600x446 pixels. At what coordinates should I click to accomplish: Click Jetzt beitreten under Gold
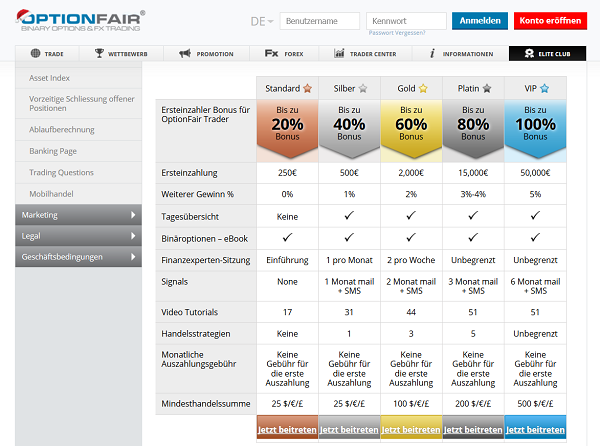pyautogui.click(x=411, y=430)
